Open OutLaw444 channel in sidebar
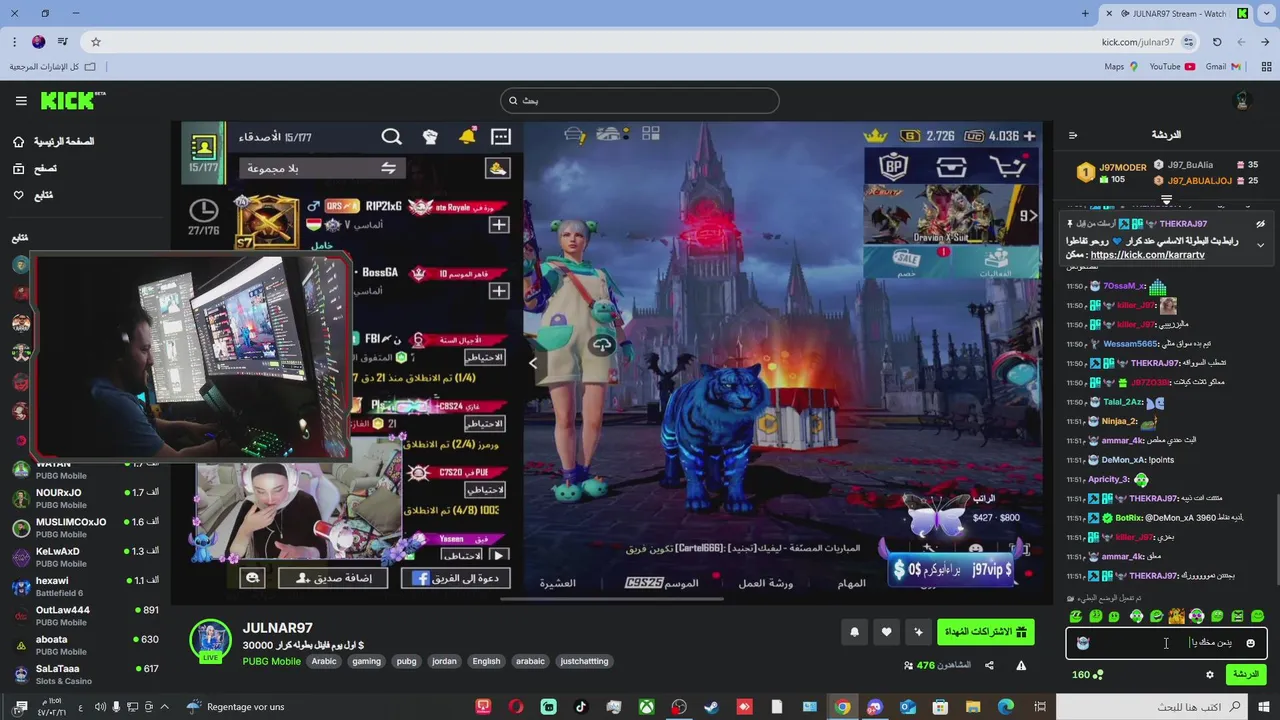This screenshot has height=720, width=1280. [x=85, y=615]
